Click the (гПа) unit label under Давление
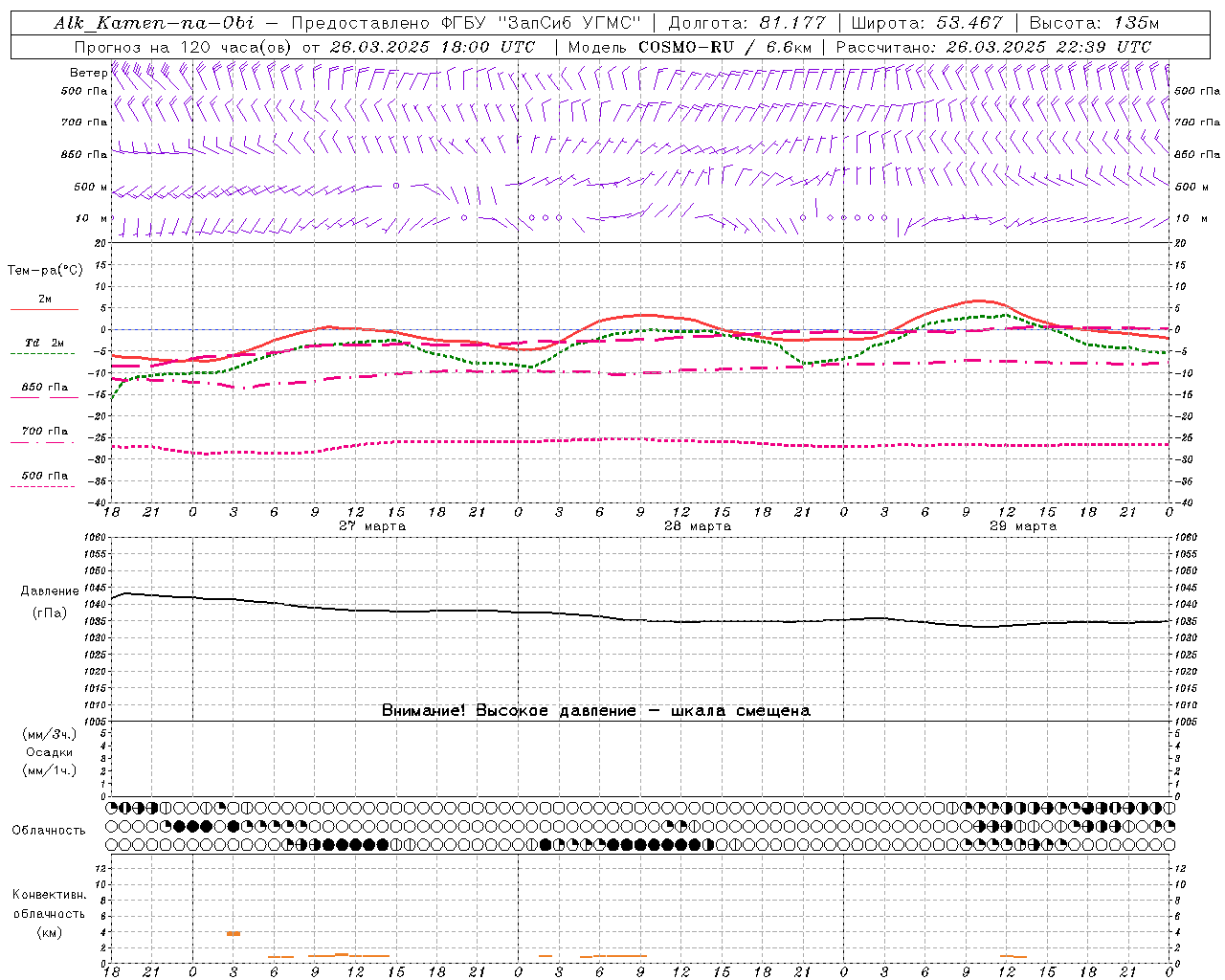 [x=49, y=613]
